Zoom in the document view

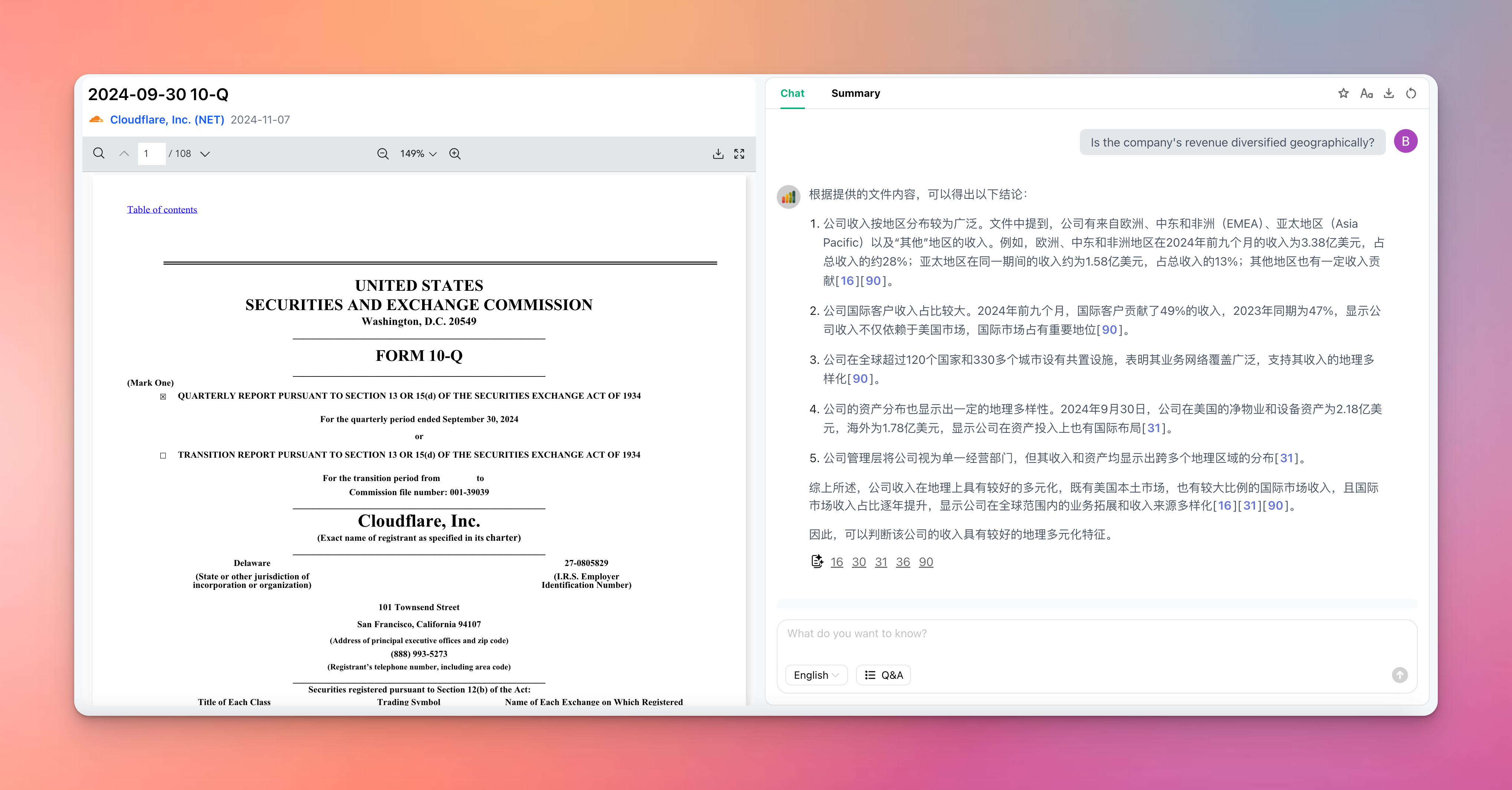click(x=455, y=154)
